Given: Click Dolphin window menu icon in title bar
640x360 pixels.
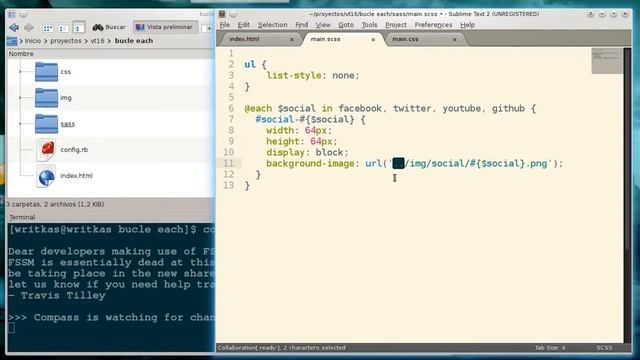Looking at the screenshot, I should (x=12, y=14).
